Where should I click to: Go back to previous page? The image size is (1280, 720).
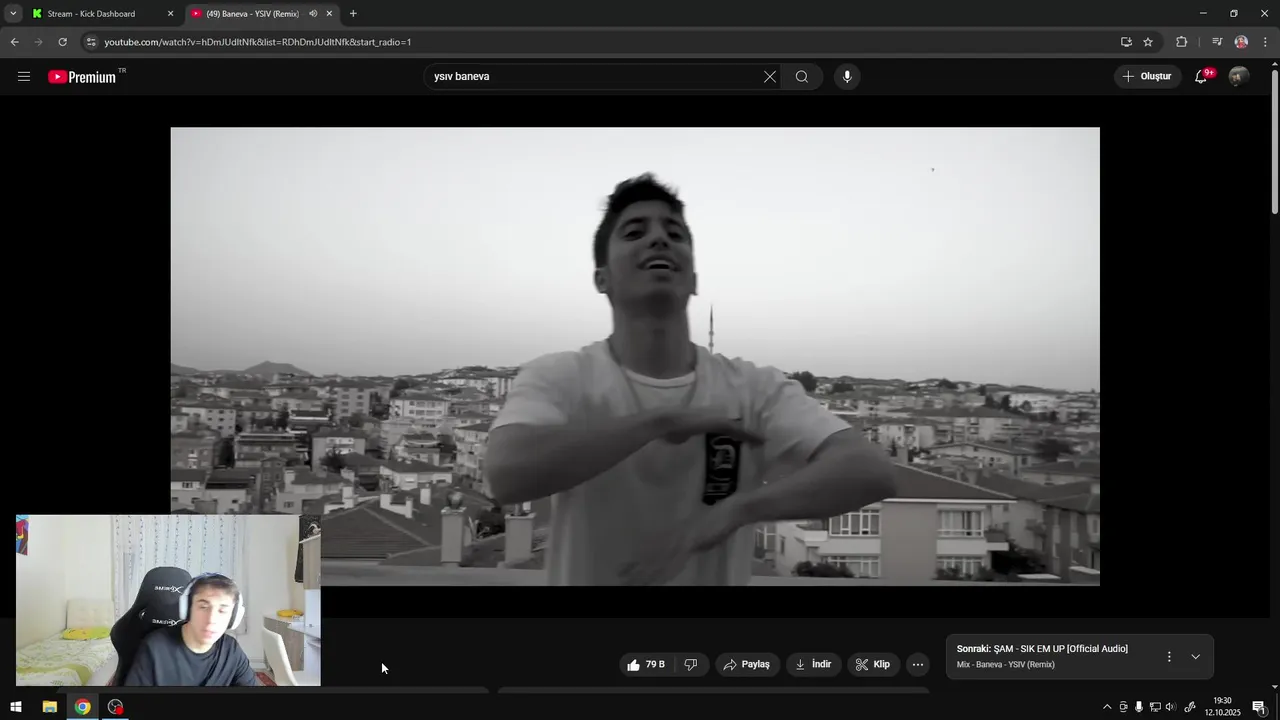point(14,42)
